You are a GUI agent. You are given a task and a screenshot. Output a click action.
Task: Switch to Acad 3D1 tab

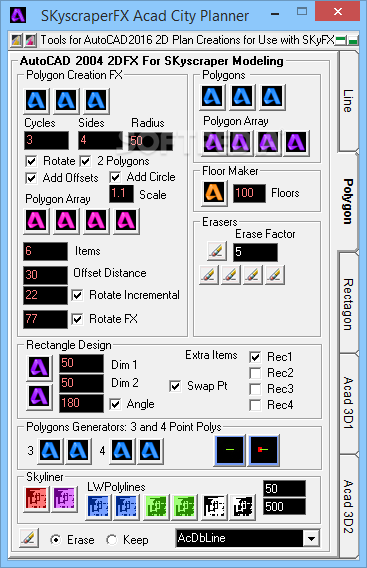click(x=348, y=403)
